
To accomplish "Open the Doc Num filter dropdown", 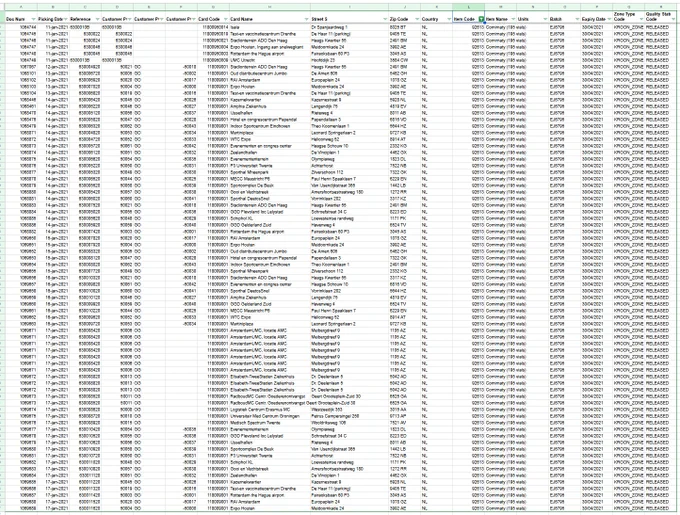I will click(33, 19).
